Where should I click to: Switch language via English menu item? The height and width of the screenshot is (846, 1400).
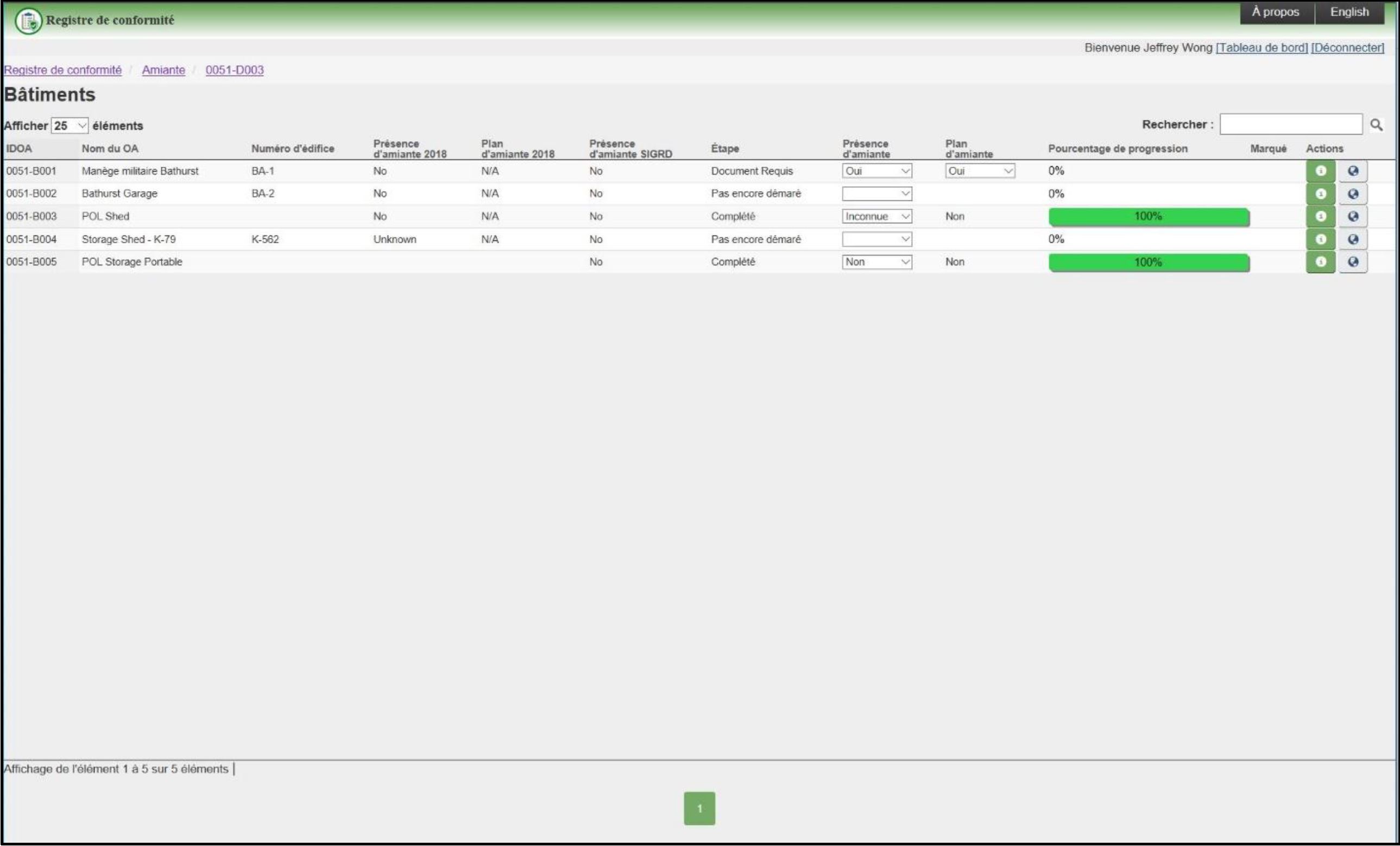pos(1349,12)
